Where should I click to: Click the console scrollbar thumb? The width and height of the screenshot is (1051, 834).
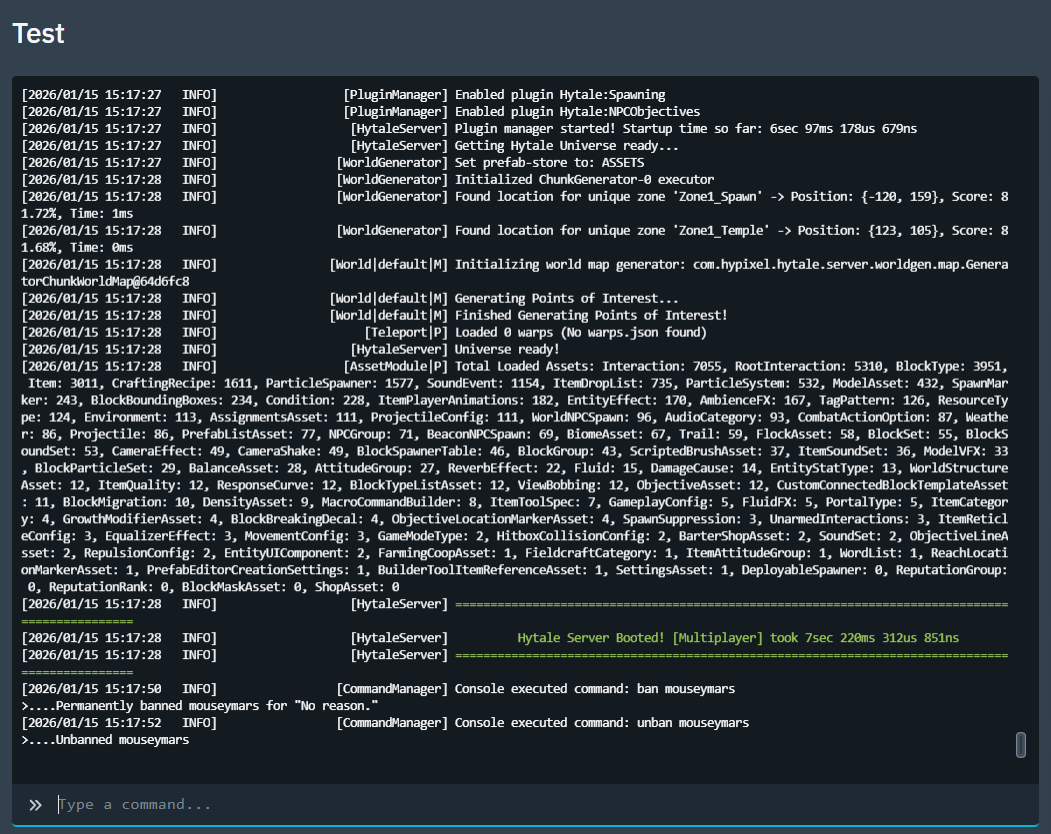1021,745
